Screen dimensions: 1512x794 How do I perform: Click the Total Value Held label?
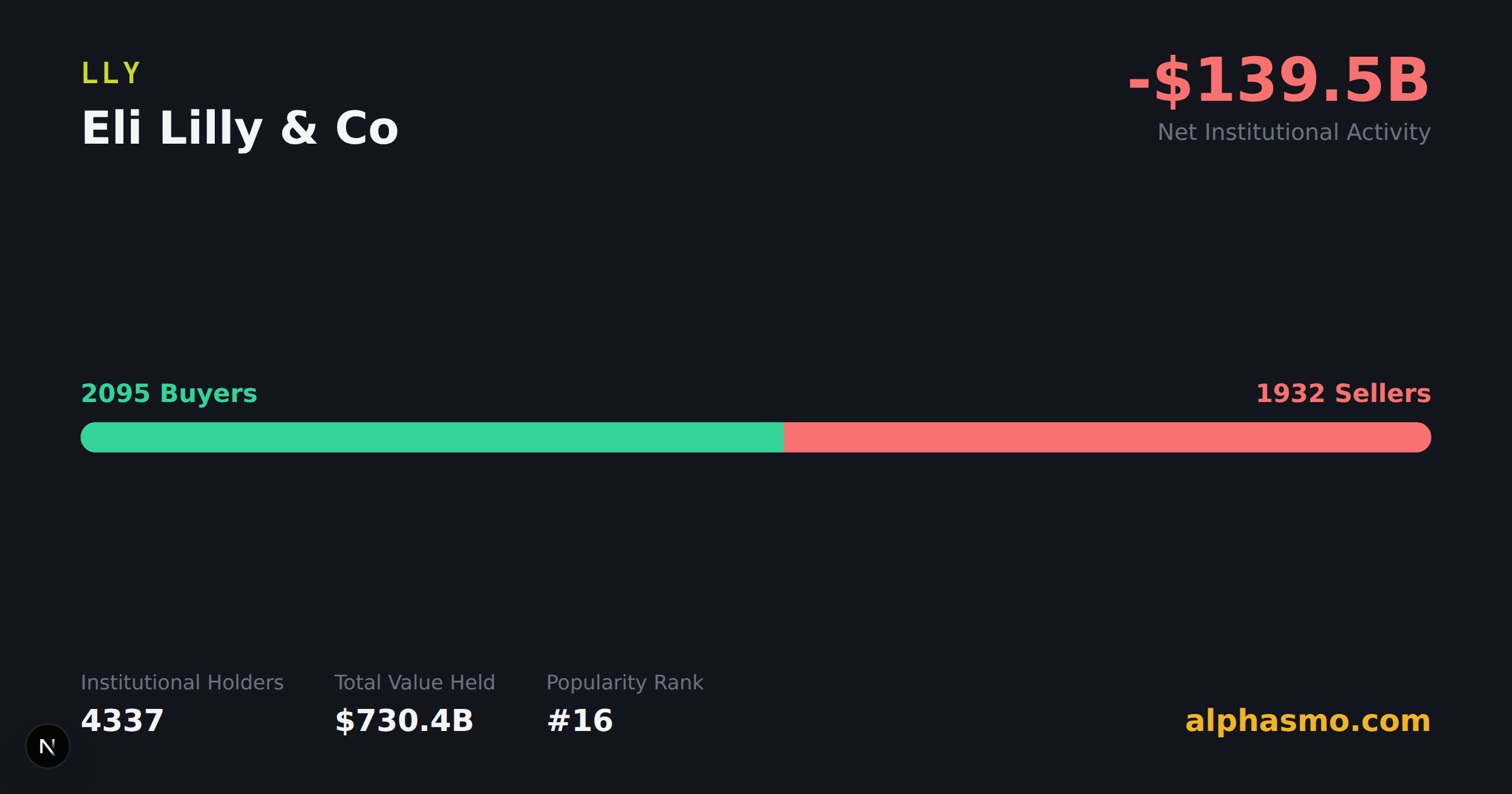tap(415, 682)
